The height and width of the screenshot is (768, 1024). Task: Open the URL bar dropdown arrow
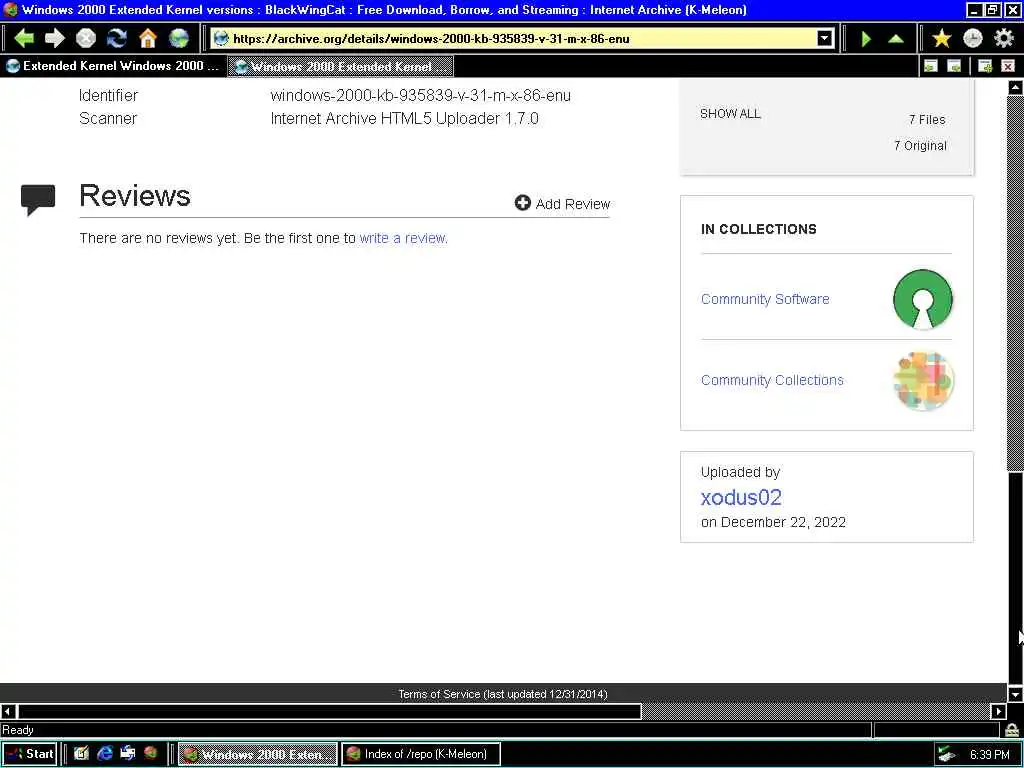pyautogui.click(x=825, y=39)
